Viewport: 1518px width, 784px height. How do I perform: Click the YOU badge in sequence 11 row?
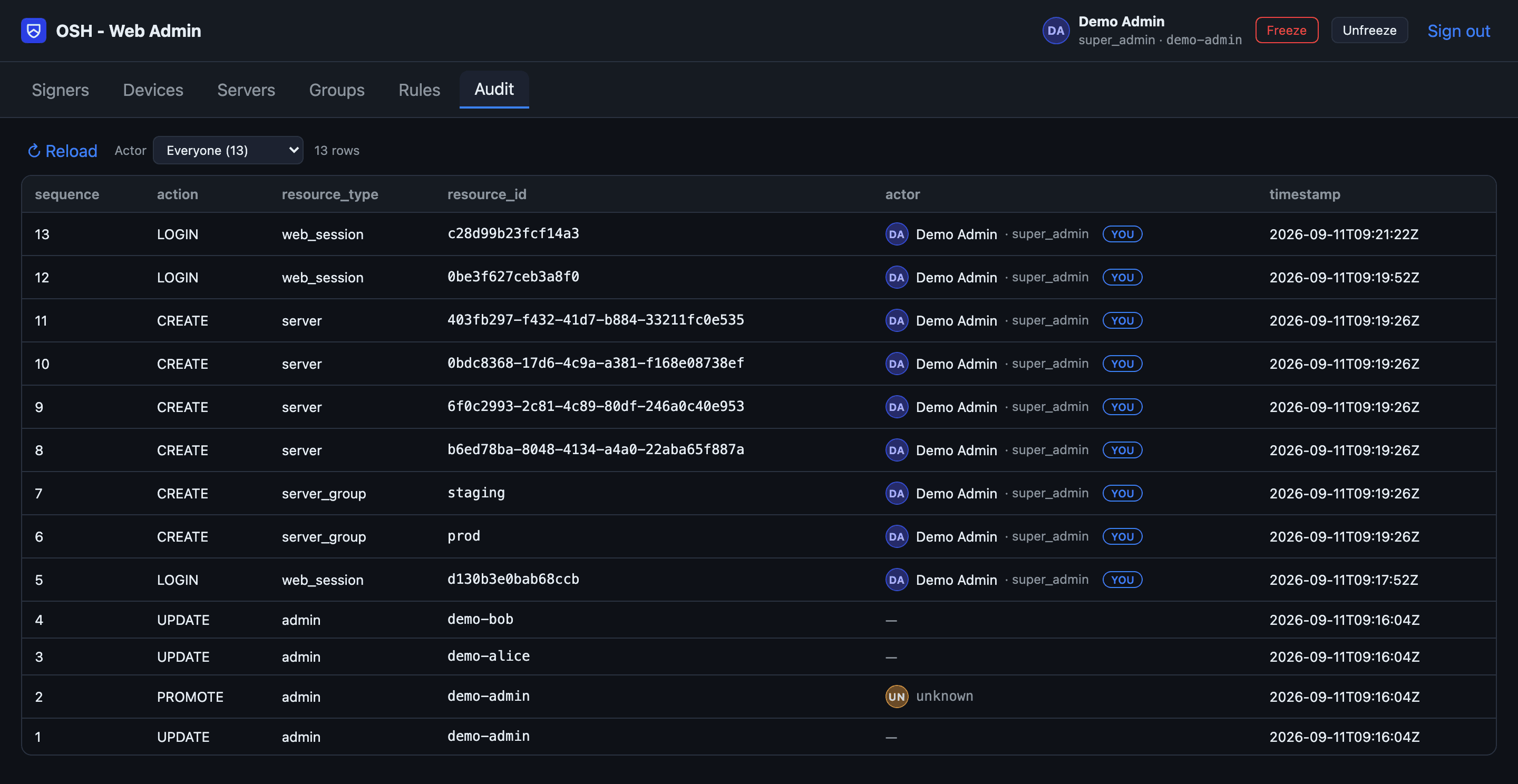pos(1122,320)
